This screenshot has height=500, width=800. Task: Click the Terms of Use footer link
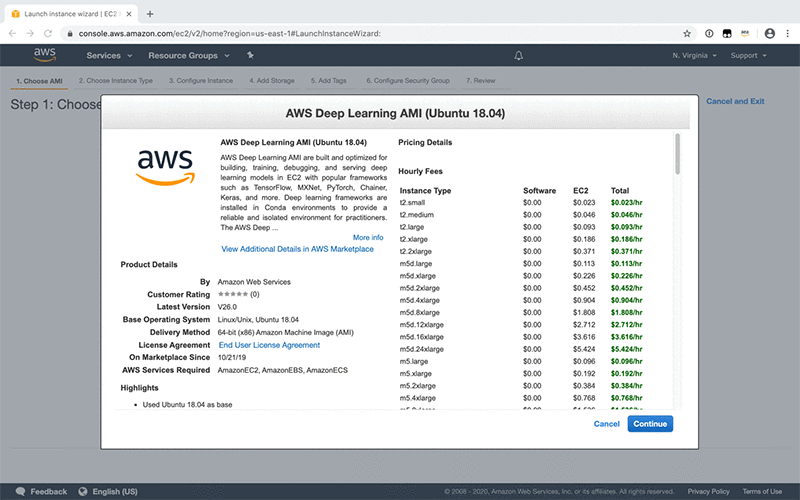tap(762, 491)
